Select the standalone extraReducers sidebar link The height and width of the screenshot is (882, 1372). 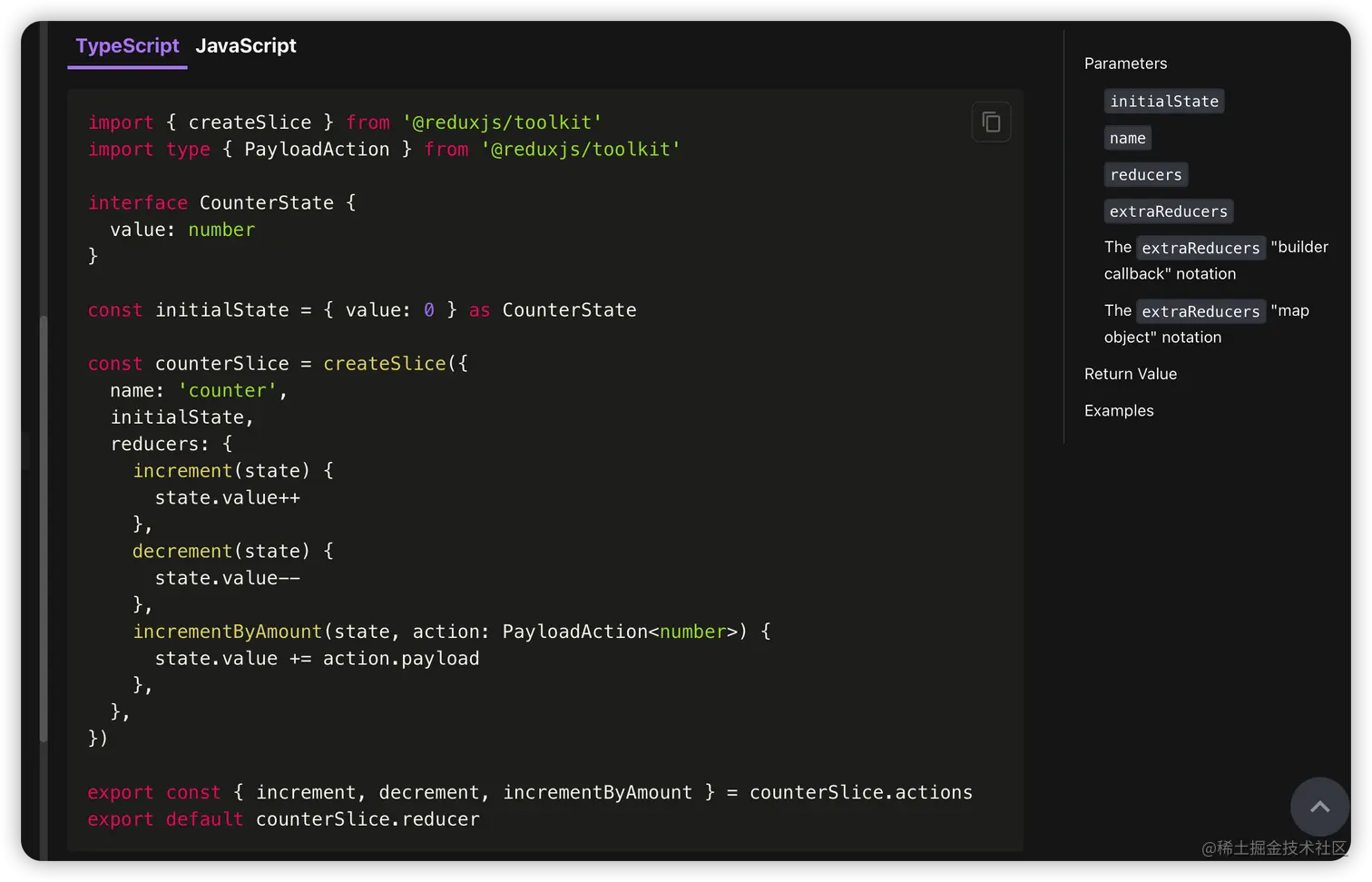(1169, 211)
